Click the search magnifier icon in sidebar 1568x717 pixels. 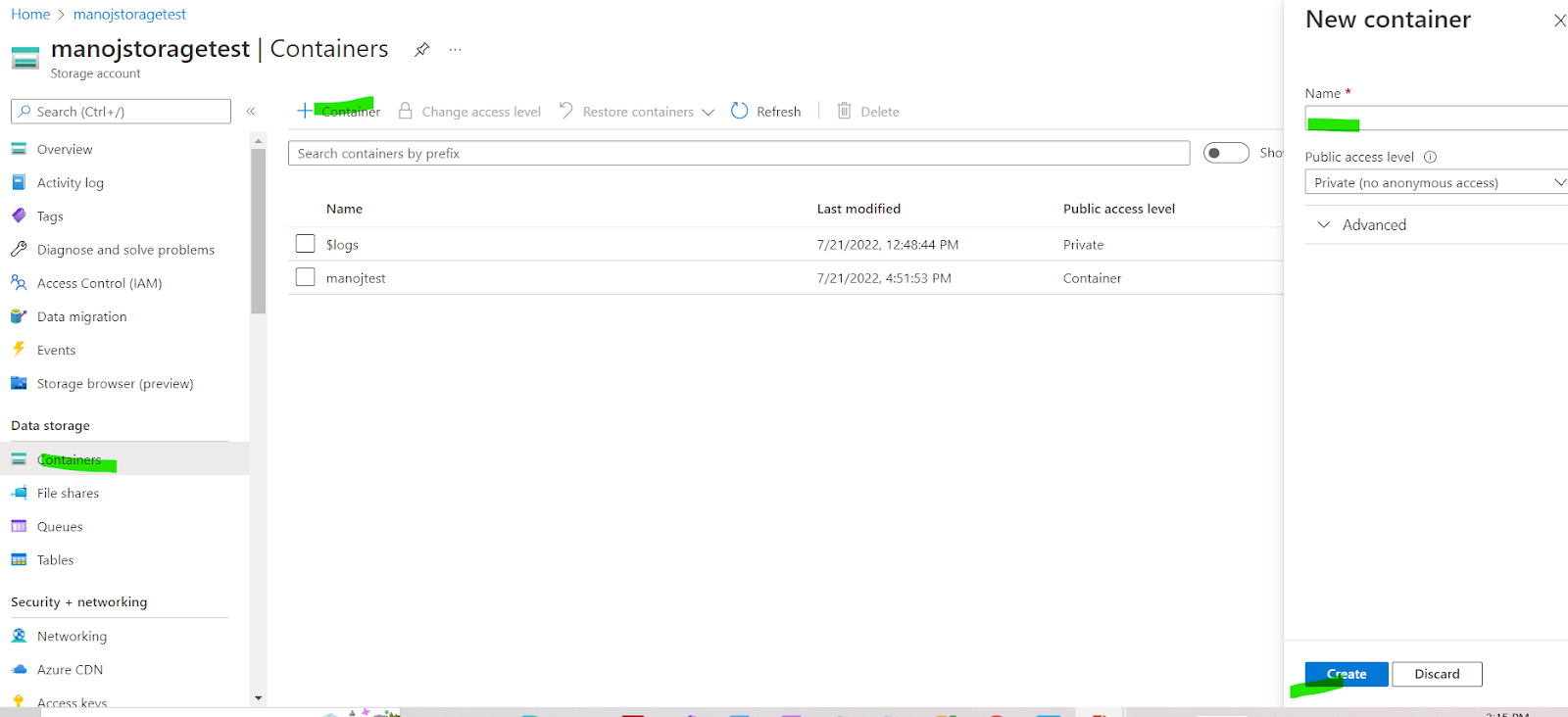click(x=24, y=112)
